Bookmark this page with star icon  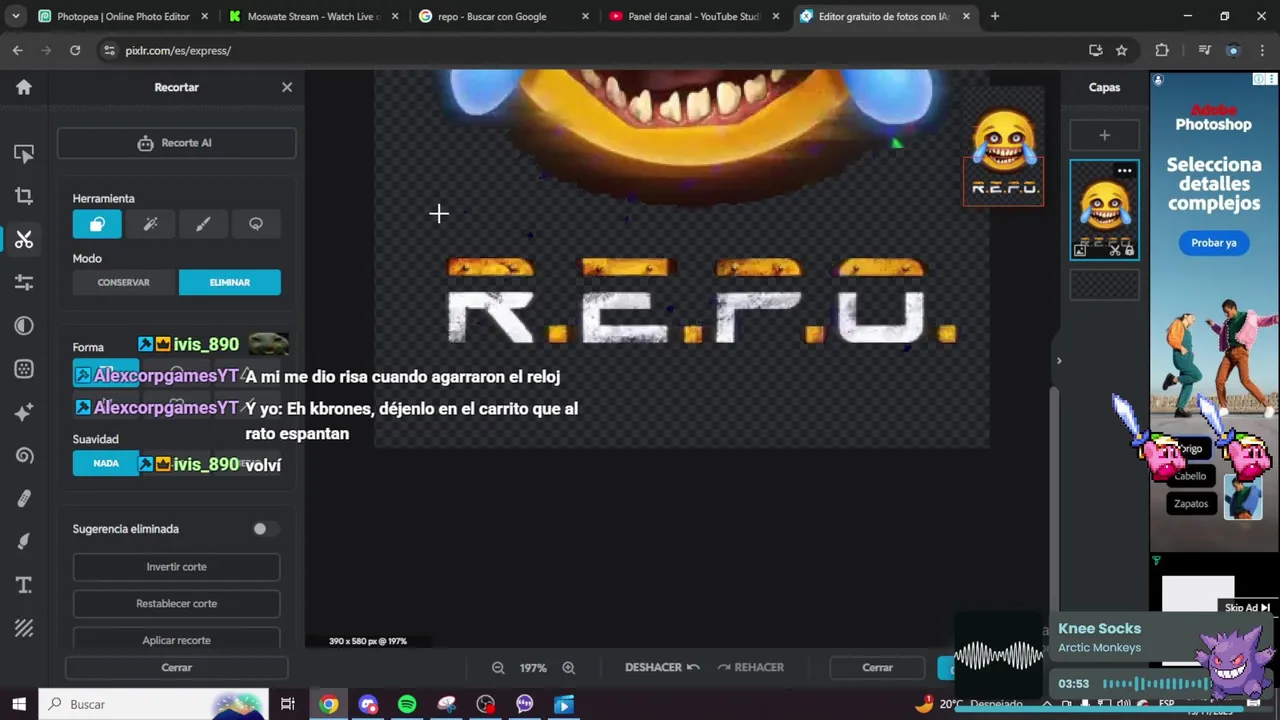click(x=1121, y=50)
